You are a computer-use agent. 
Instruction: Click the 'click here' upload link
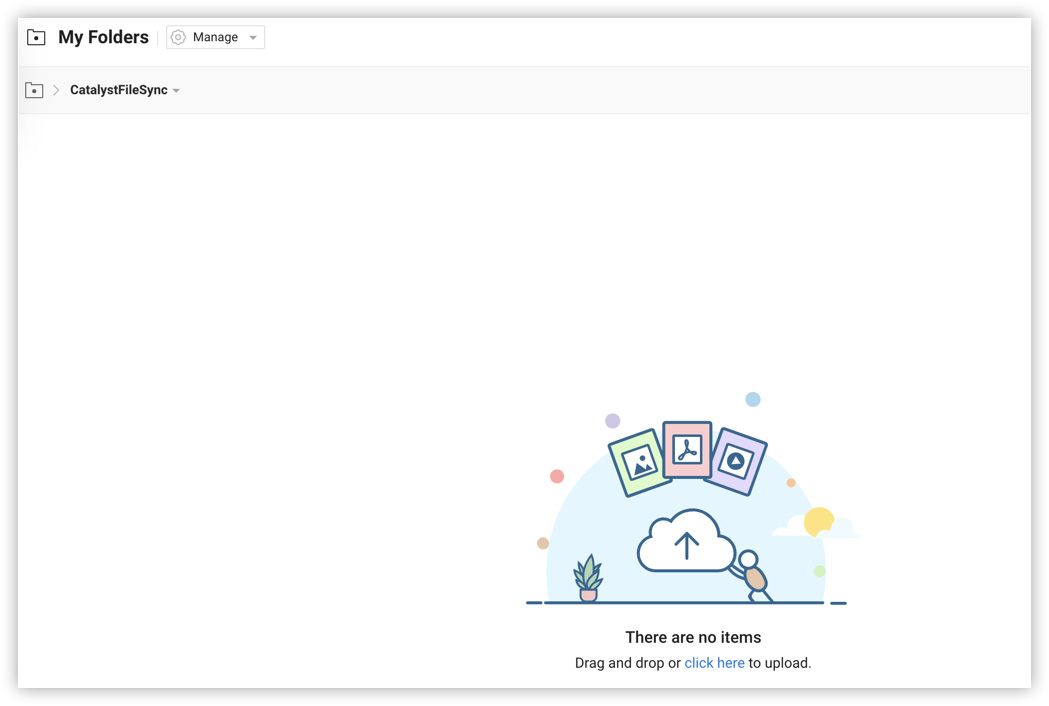click(714, 663)
